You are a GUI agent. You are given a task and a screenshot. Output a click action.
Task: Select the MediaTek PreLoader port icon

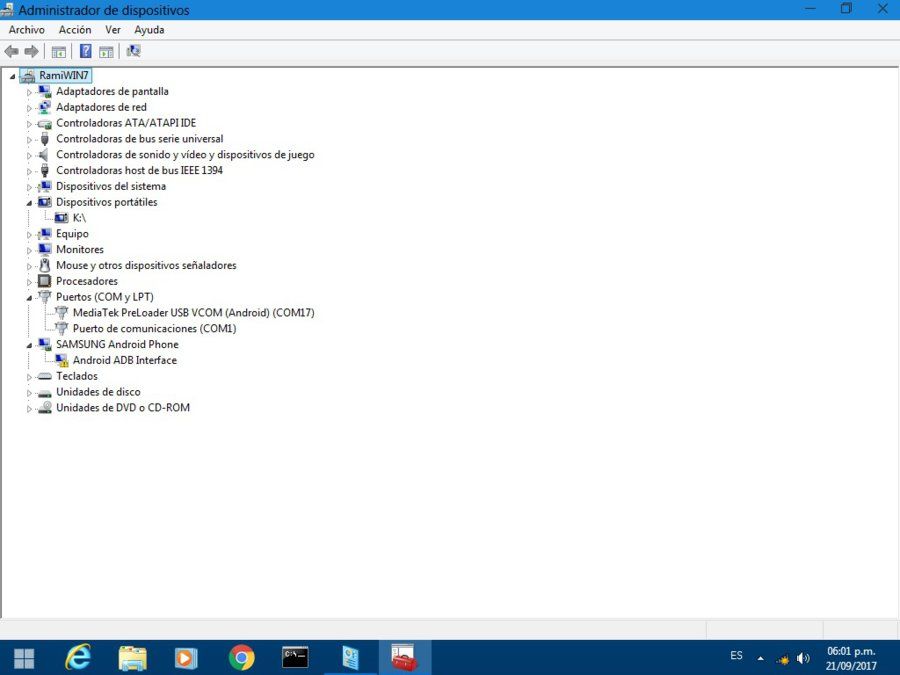(x=61, y=313)
